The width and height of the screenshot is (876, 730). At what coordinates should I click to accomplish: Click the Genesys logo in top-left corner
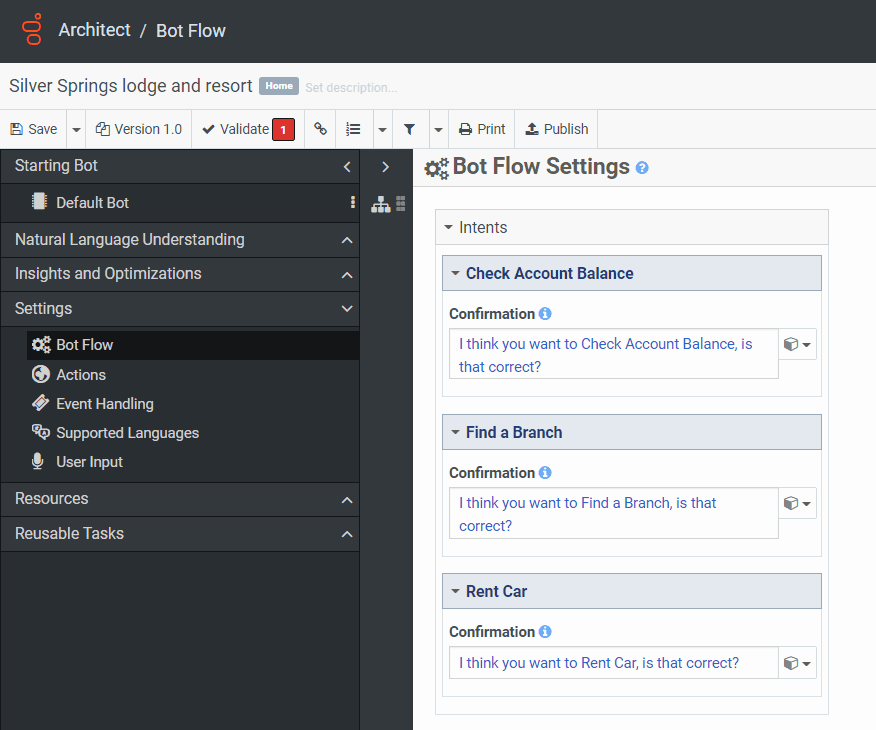pyautogui.click(x=30, y=31)
